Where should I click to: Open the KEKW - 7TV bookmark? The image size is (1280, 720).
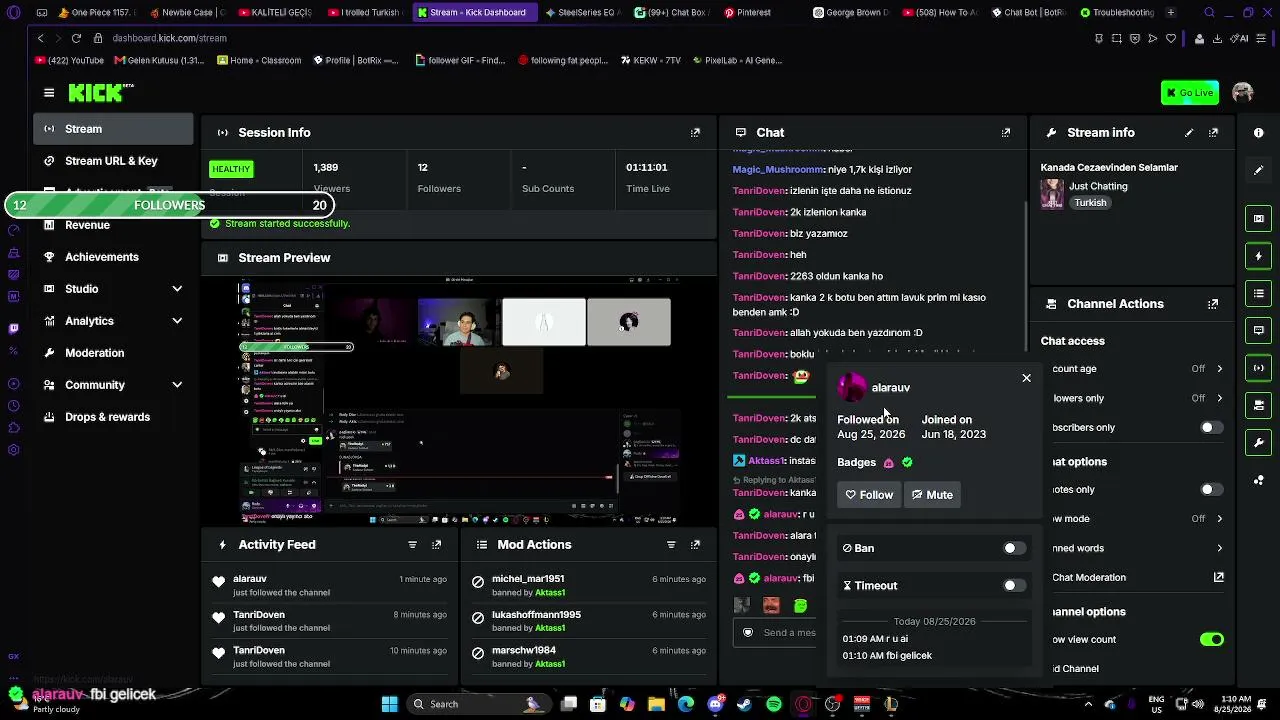[x=649, y=60]
